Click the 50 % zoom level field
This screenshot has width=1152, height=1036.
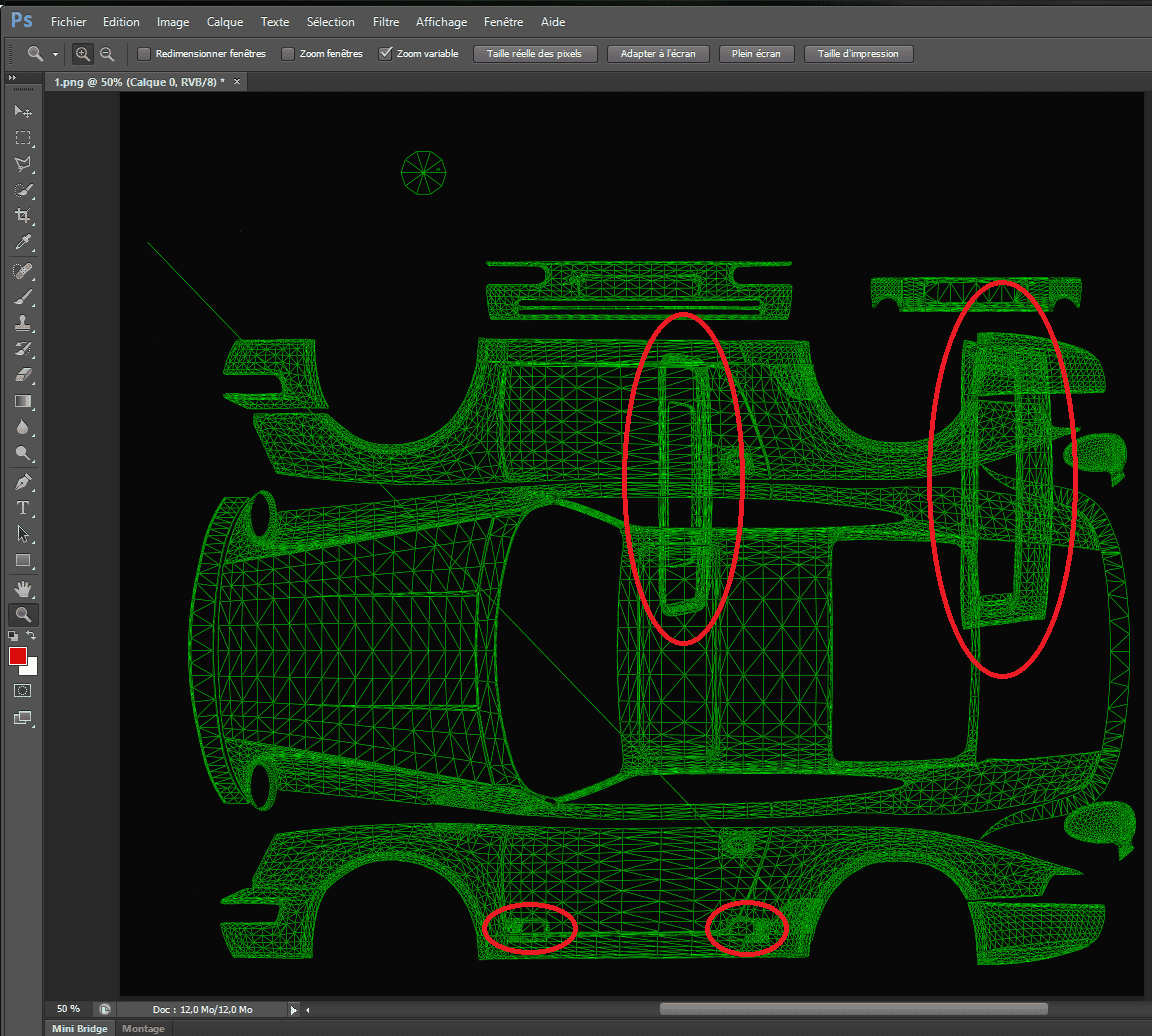(68, 1010)
